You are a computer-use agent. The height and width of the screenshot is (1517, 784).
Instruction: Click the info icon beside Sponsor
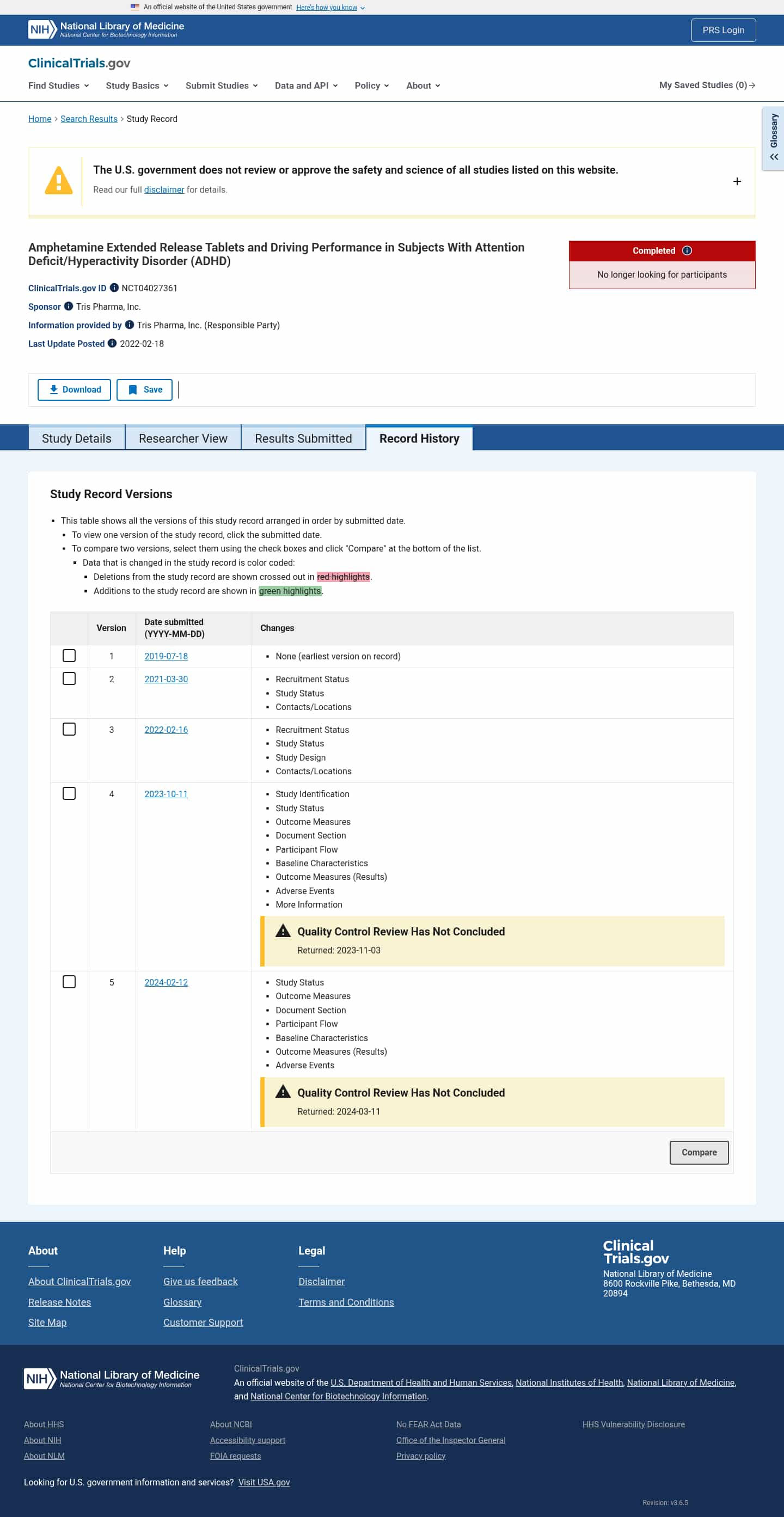coord(68,306)
